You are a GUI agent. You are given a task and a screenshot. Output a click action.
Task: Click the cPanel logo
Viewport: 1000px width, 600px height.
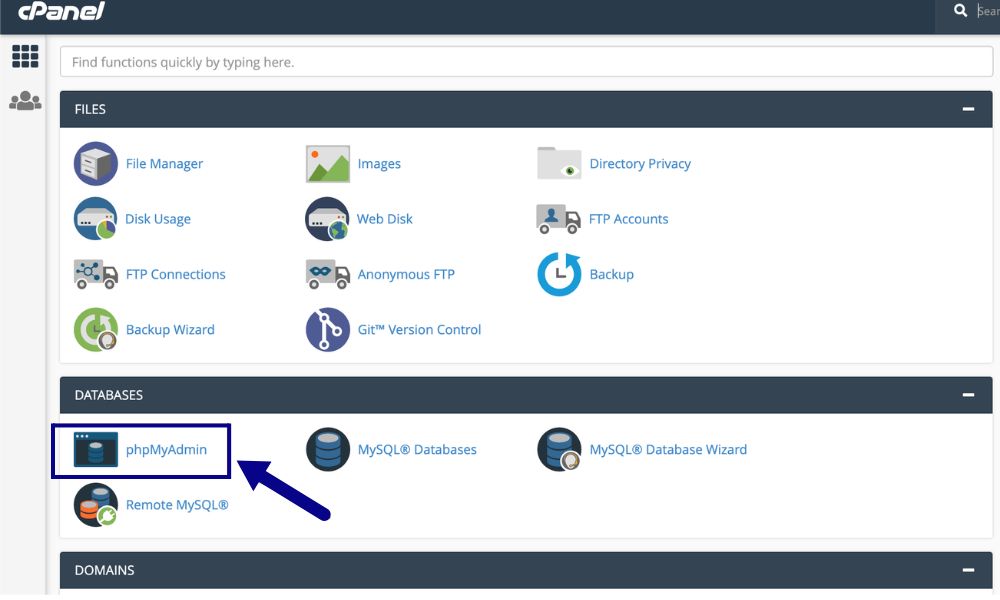[x=61, y=11]
